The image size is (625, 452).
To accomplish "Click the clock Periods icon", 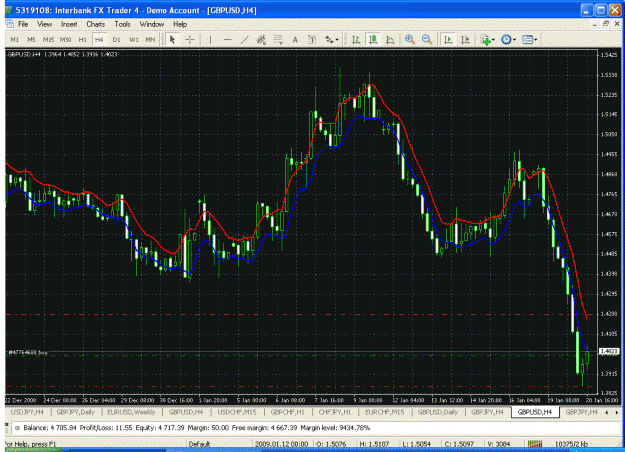I will tap(506, 39).
